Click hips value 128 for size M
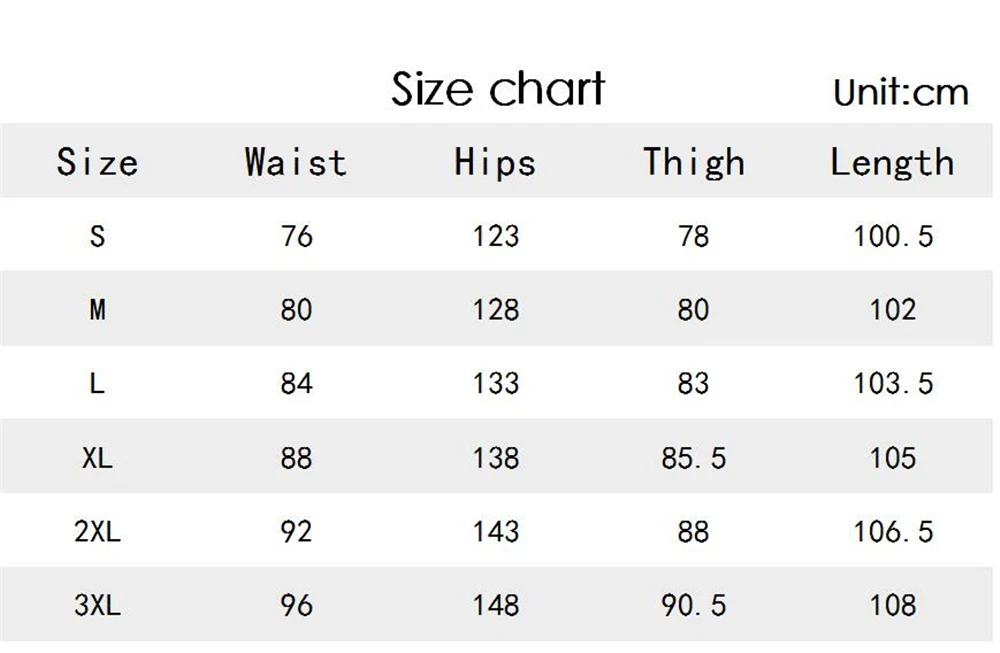1000x653 pixels. click(x=496, y=310)
